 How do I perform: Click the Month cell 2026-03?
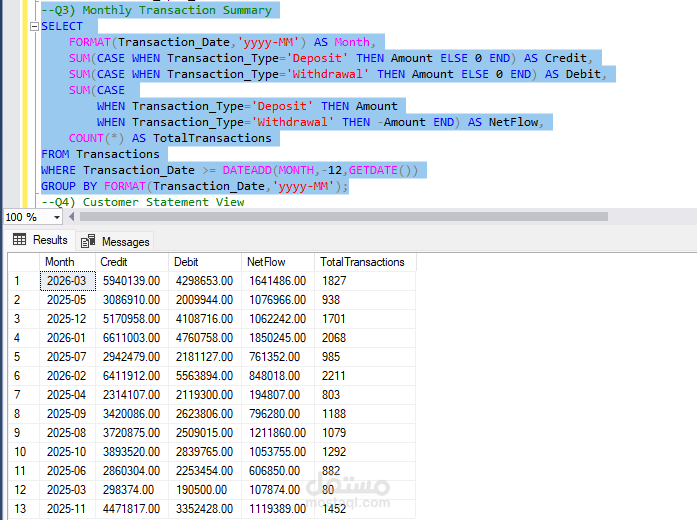point(68,281)
